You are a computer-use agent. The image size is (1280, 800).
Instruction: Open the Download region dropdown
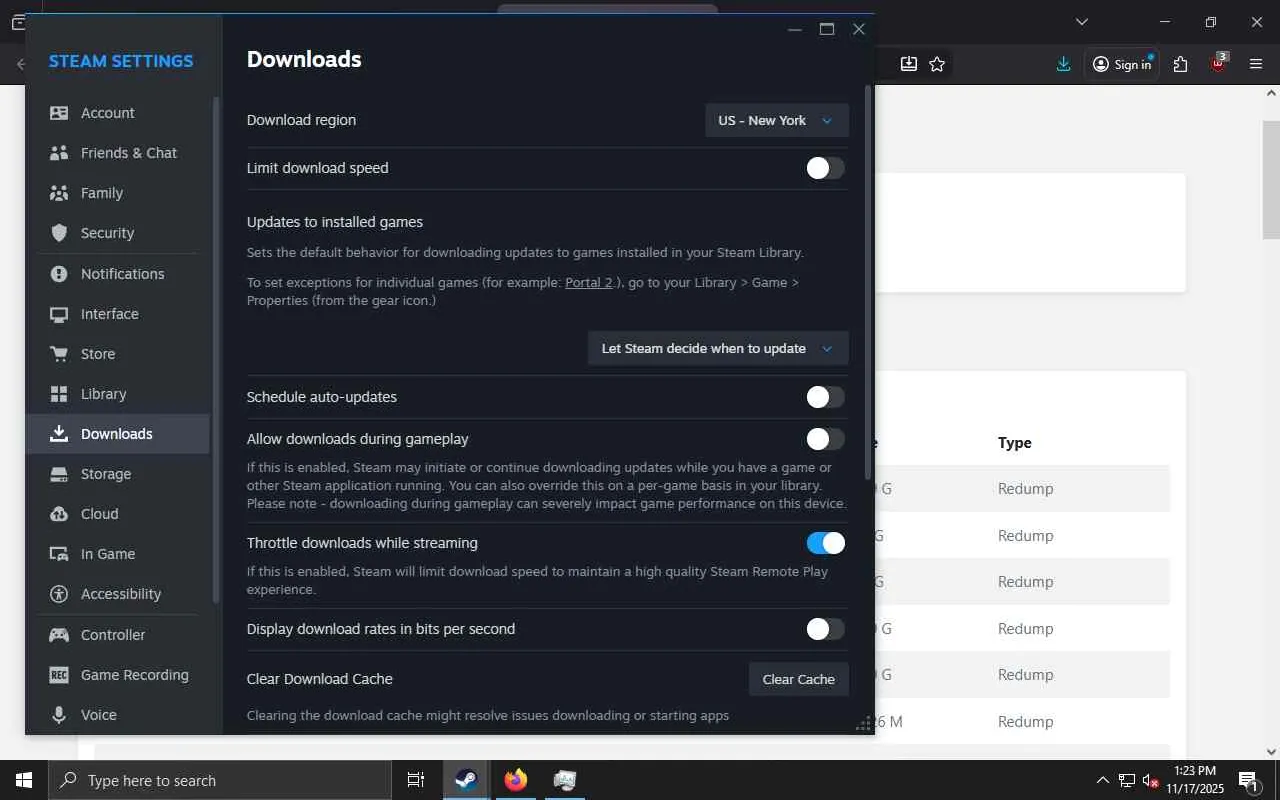(x=777, y=120)
